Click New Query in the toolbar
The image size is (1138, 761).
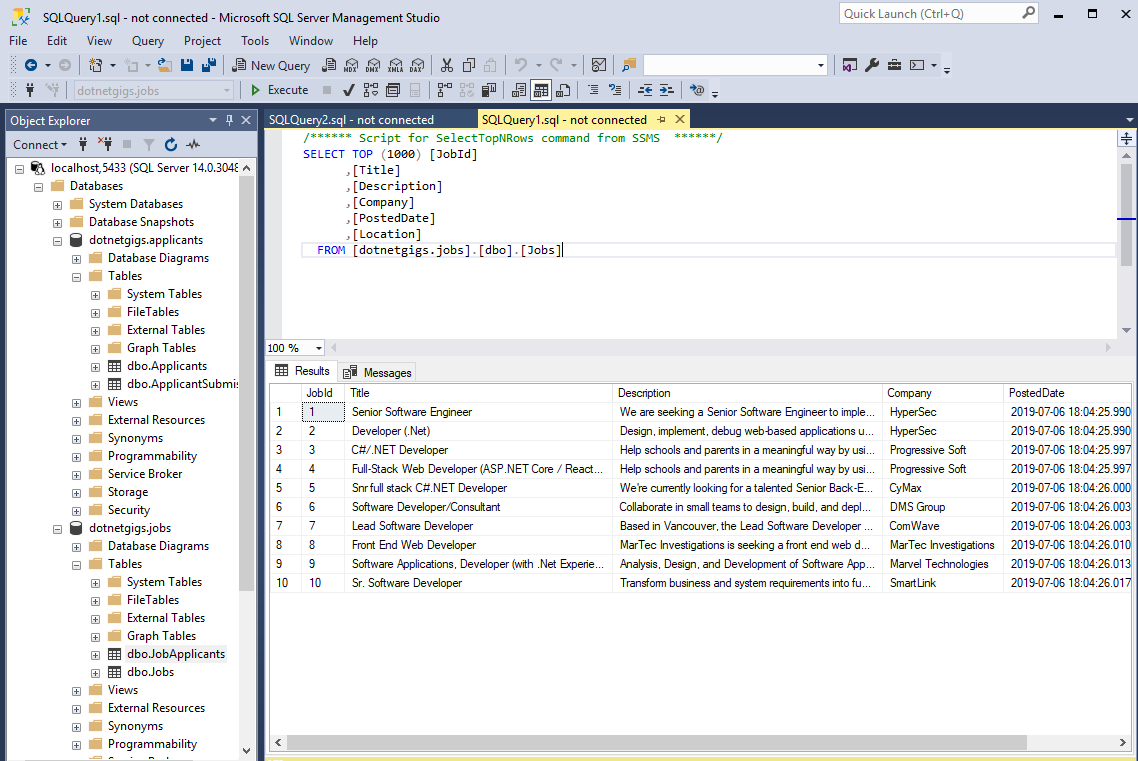point(271,65)
